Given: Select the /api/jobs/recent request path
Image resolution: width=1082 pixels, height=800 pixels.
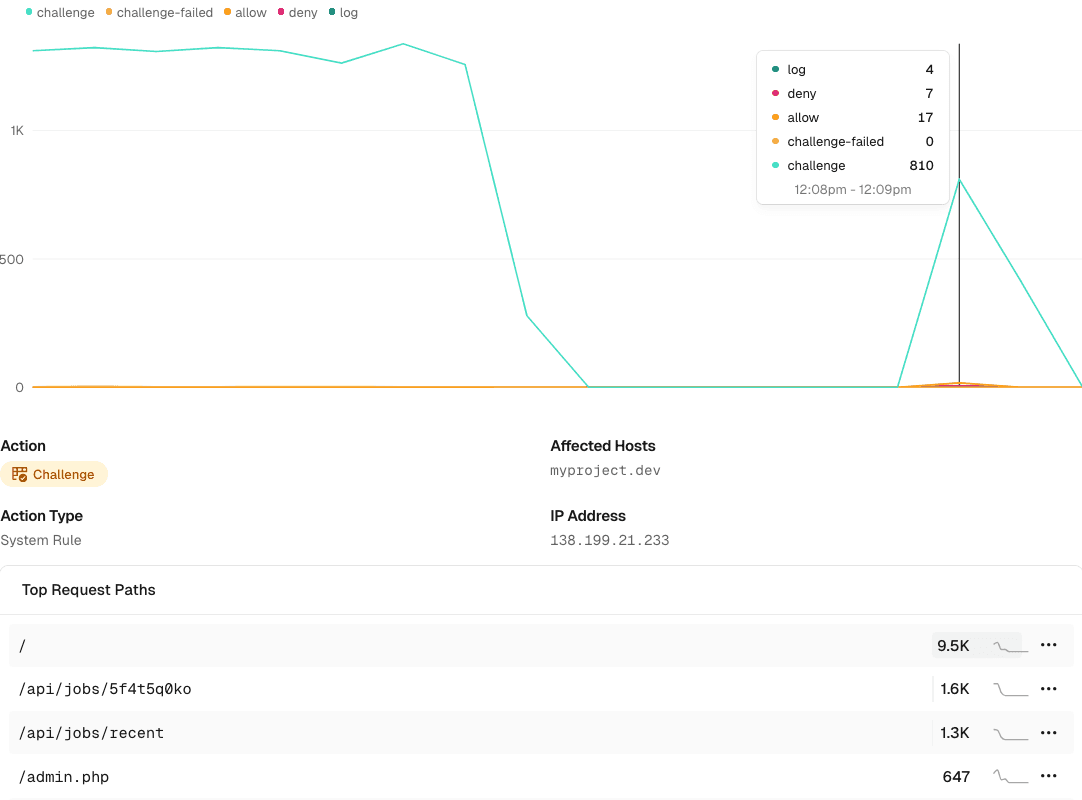Looking at the screenshot, I should 91,733.
